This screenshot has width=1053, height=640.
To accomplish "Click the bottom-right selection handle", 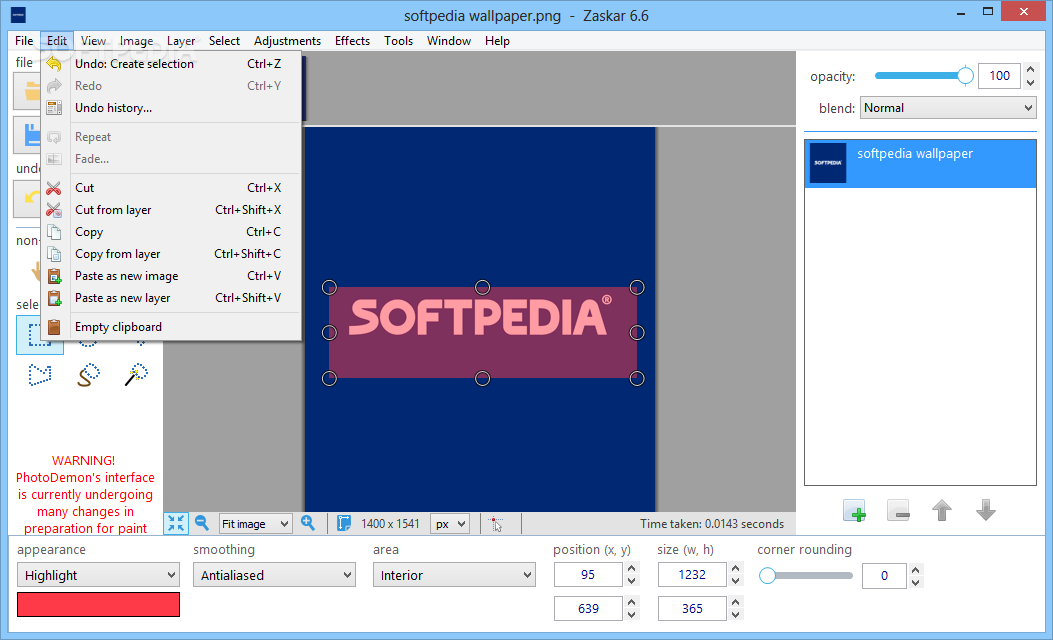I will (637, 379).
